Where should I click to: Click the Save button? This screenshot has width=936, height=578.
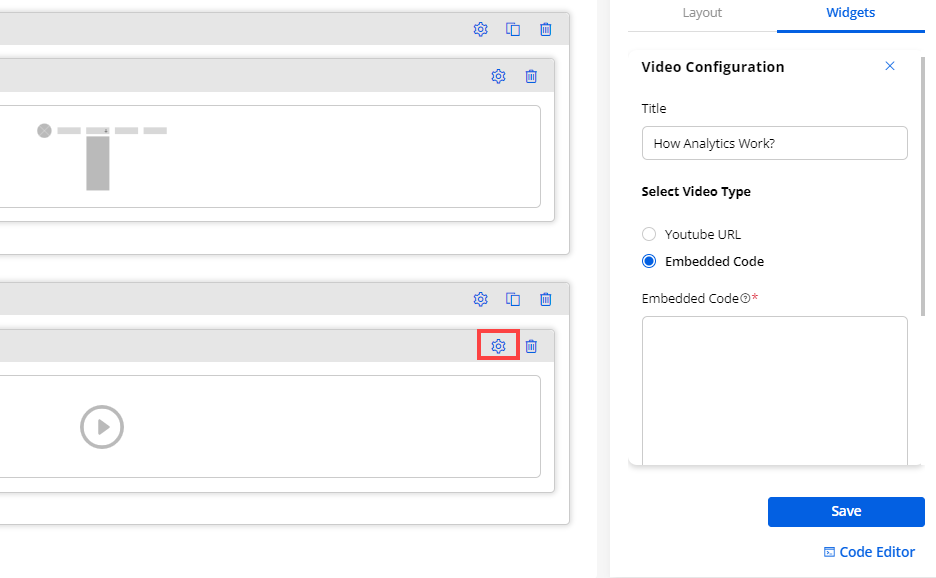click(846, 511)
